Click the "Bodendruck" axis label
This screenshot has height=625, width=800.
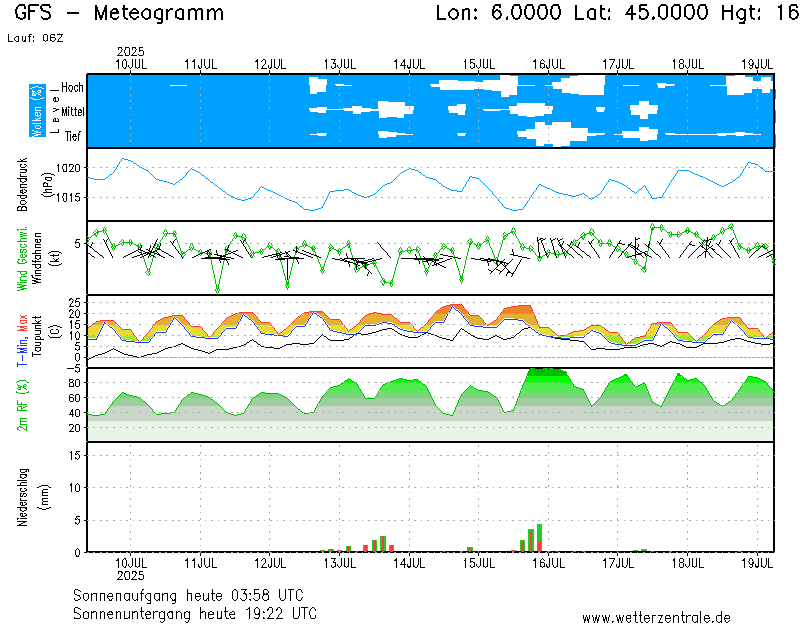(22, 185)
